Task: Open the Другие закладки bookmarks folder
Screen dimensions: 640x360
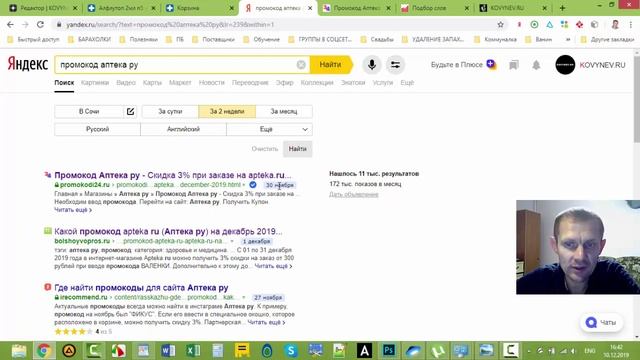Action: pyautogui.click(x=608, y=40)
